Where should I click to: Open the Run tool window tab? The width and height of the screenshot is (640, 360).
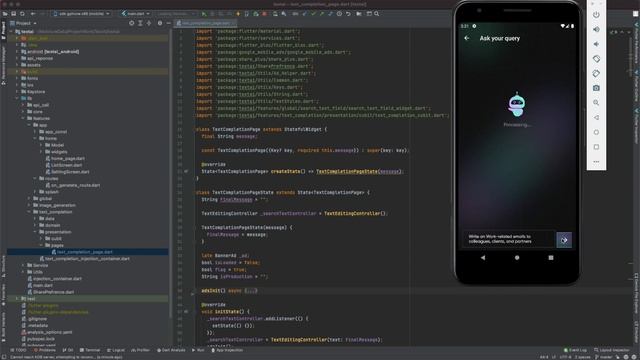pos(198,350)
